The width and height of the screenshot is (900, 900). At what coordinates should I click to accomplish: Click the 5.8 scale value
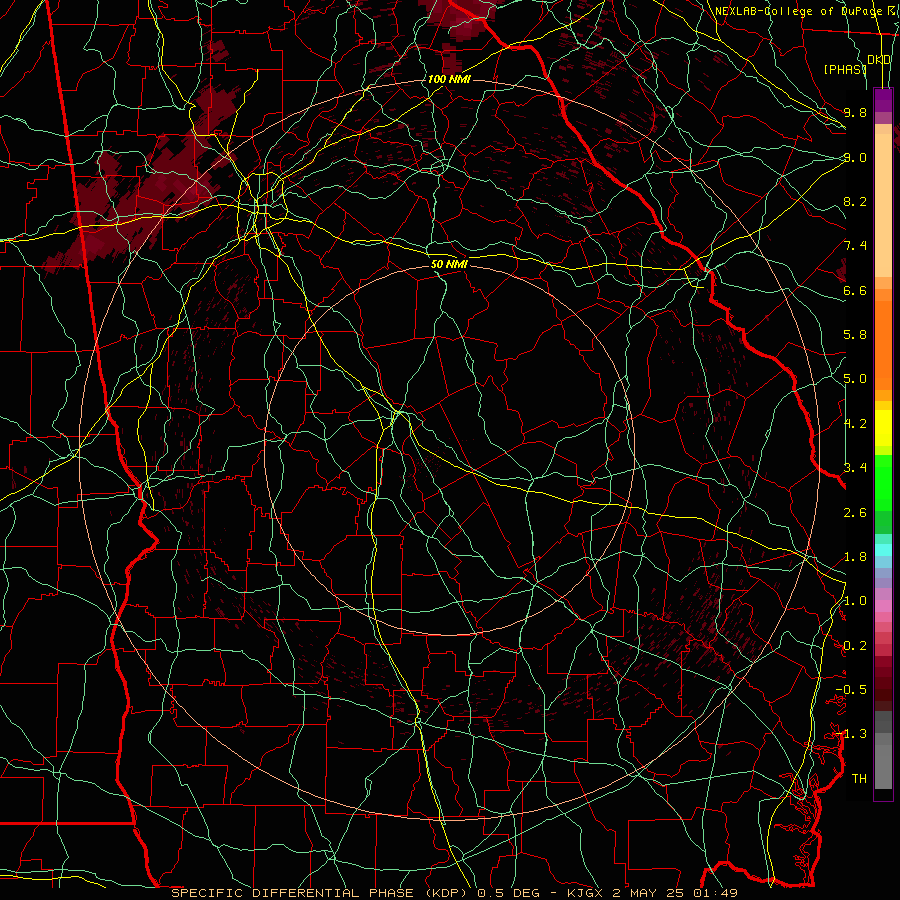[855, 335]
